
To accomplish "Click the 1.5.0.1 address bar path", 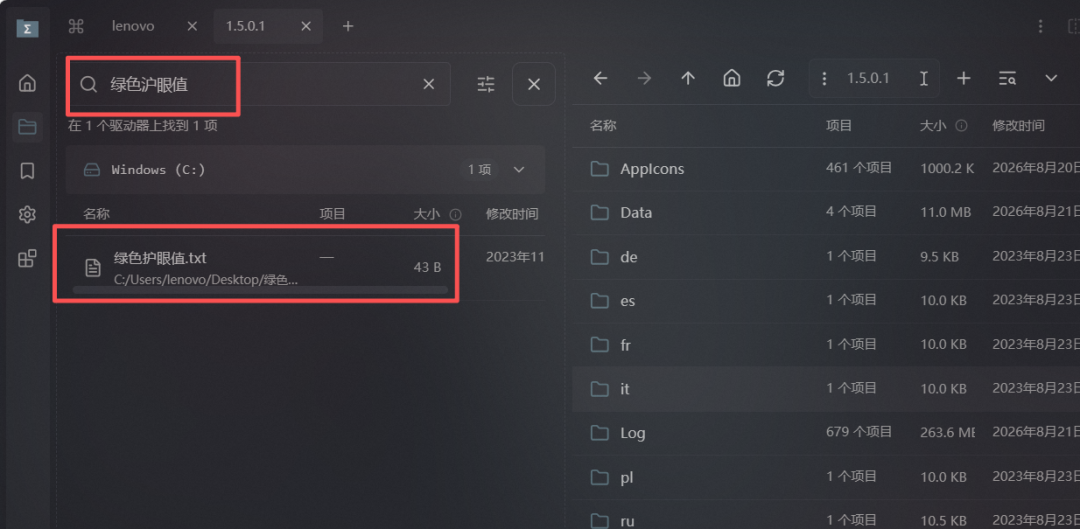I will click(x=868, y=79).
